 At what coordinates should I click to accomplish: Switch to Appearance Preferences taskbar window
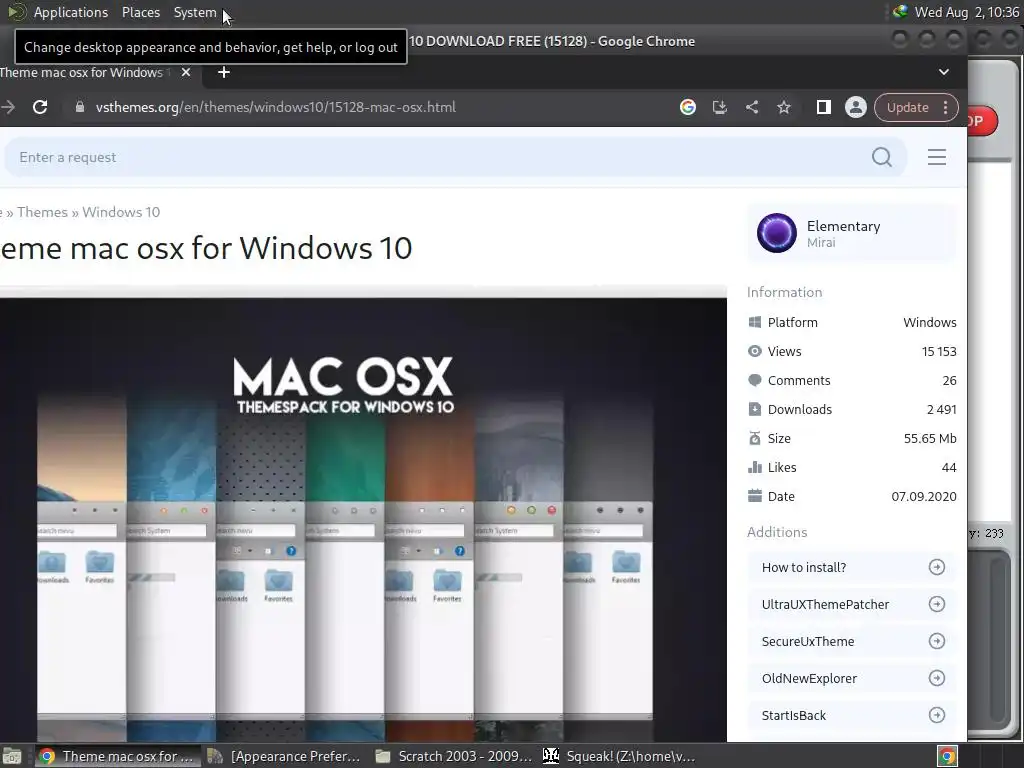(x=285, y=756)
